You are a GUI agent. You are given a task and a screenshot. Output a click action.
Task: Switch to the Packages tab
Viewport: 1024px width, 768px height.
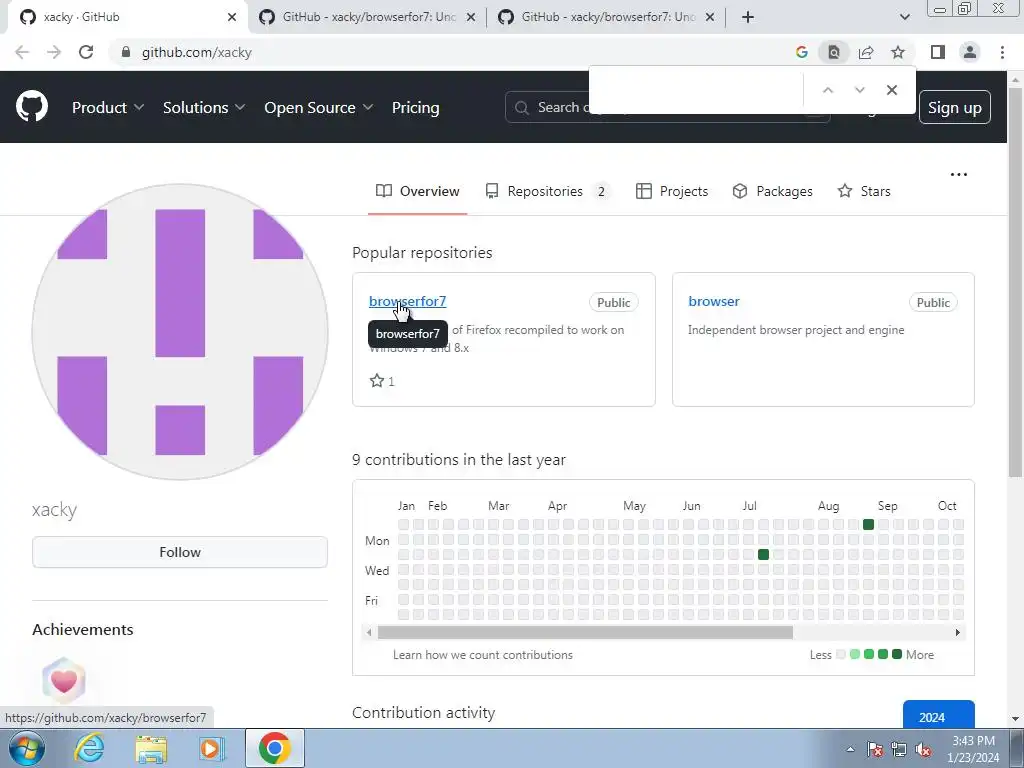click(773, 191)
